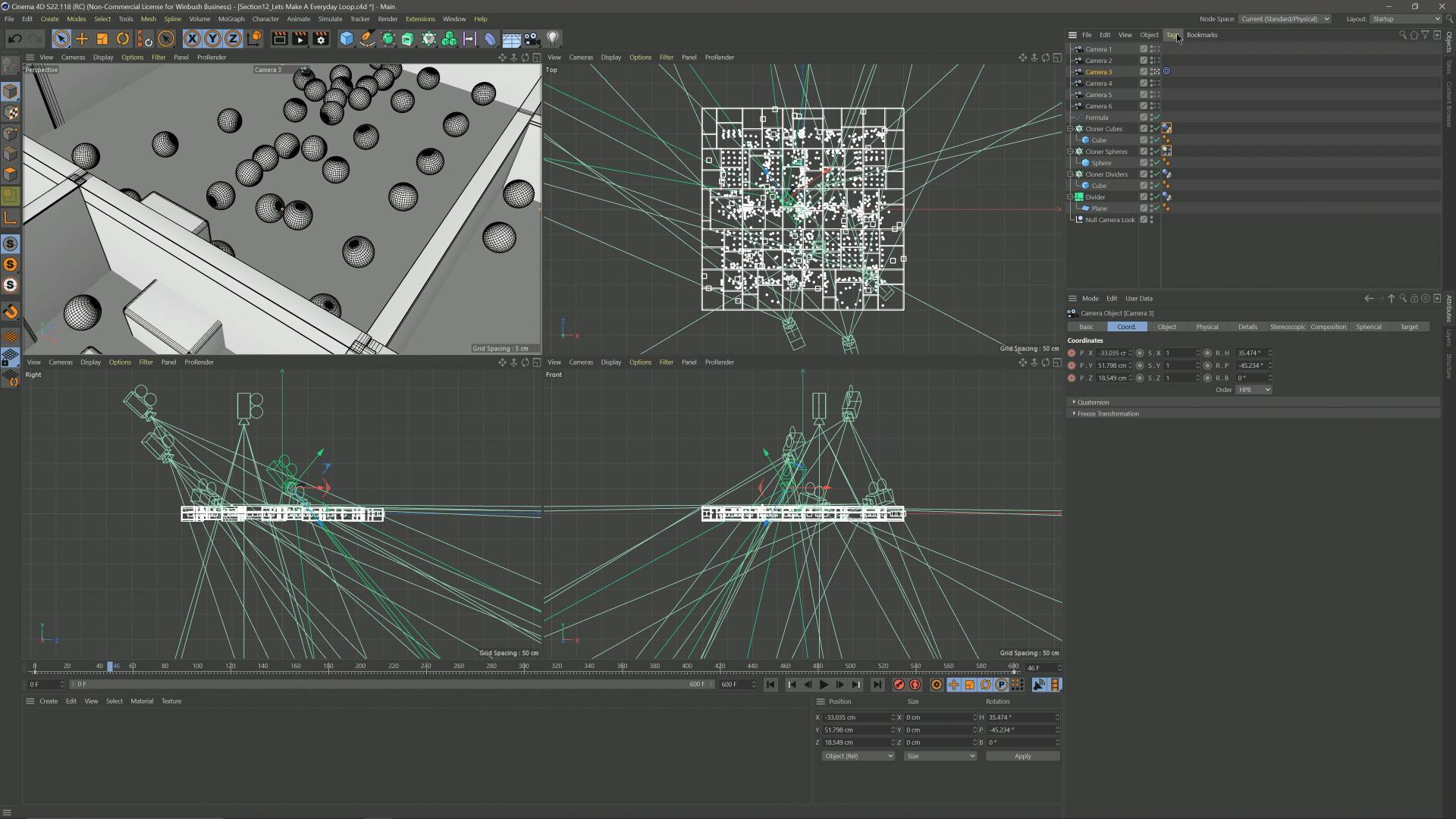This screenshot has height=819, width=1456.
Task: Toggle Z axis lock button
Action: click(x=234, y=39)
